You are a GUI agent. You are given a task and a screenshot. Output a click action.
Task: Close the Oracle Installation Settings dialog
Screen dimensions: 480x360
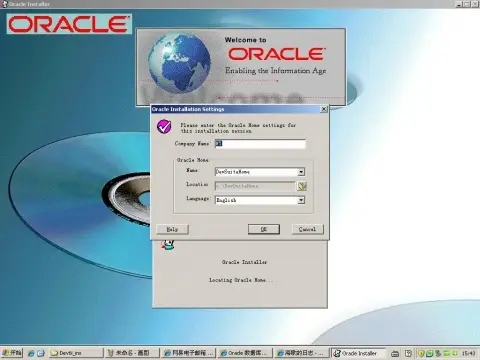coord(324,109)
